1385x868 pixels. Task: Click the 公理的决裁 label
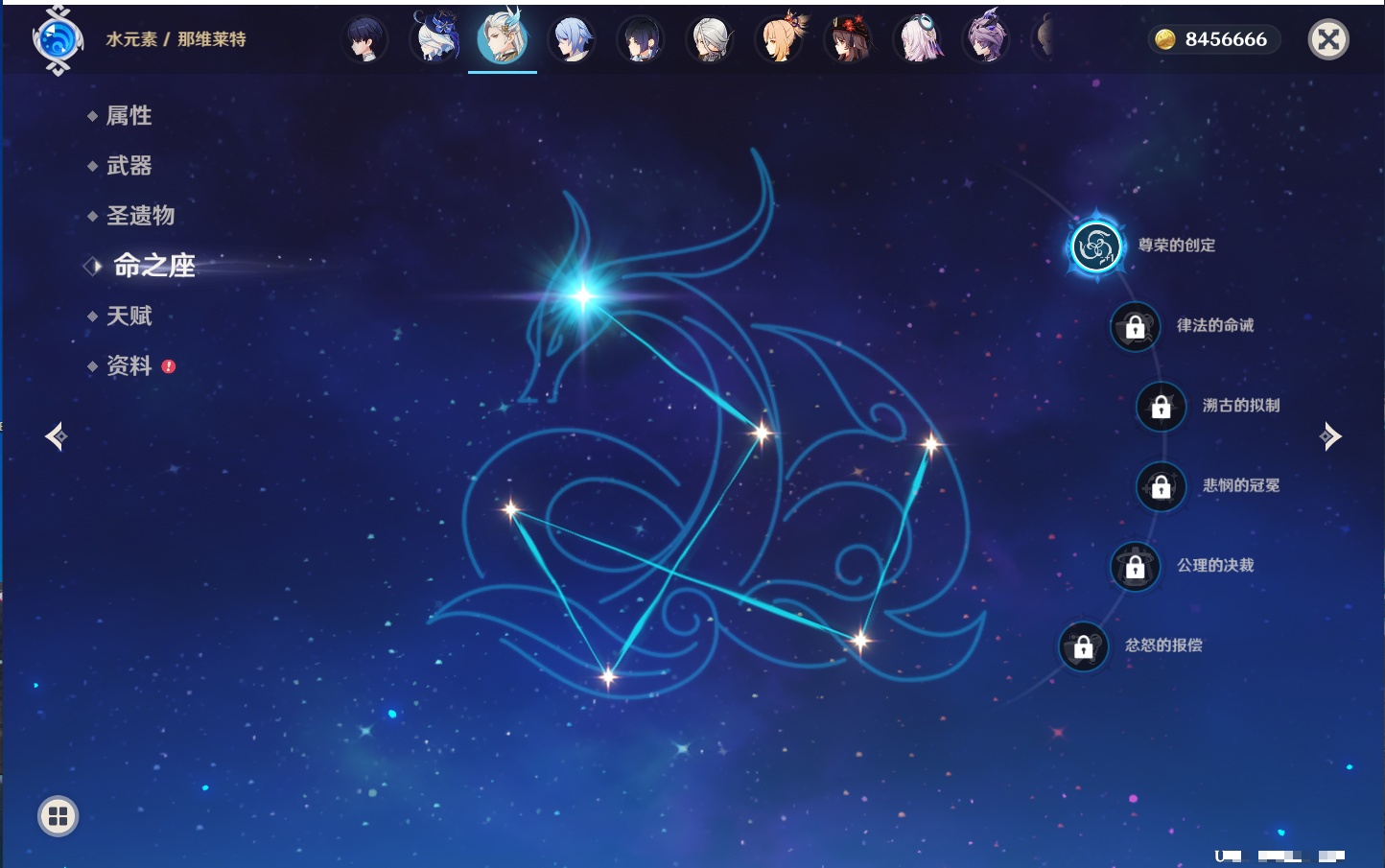(x=1215, y=565)
